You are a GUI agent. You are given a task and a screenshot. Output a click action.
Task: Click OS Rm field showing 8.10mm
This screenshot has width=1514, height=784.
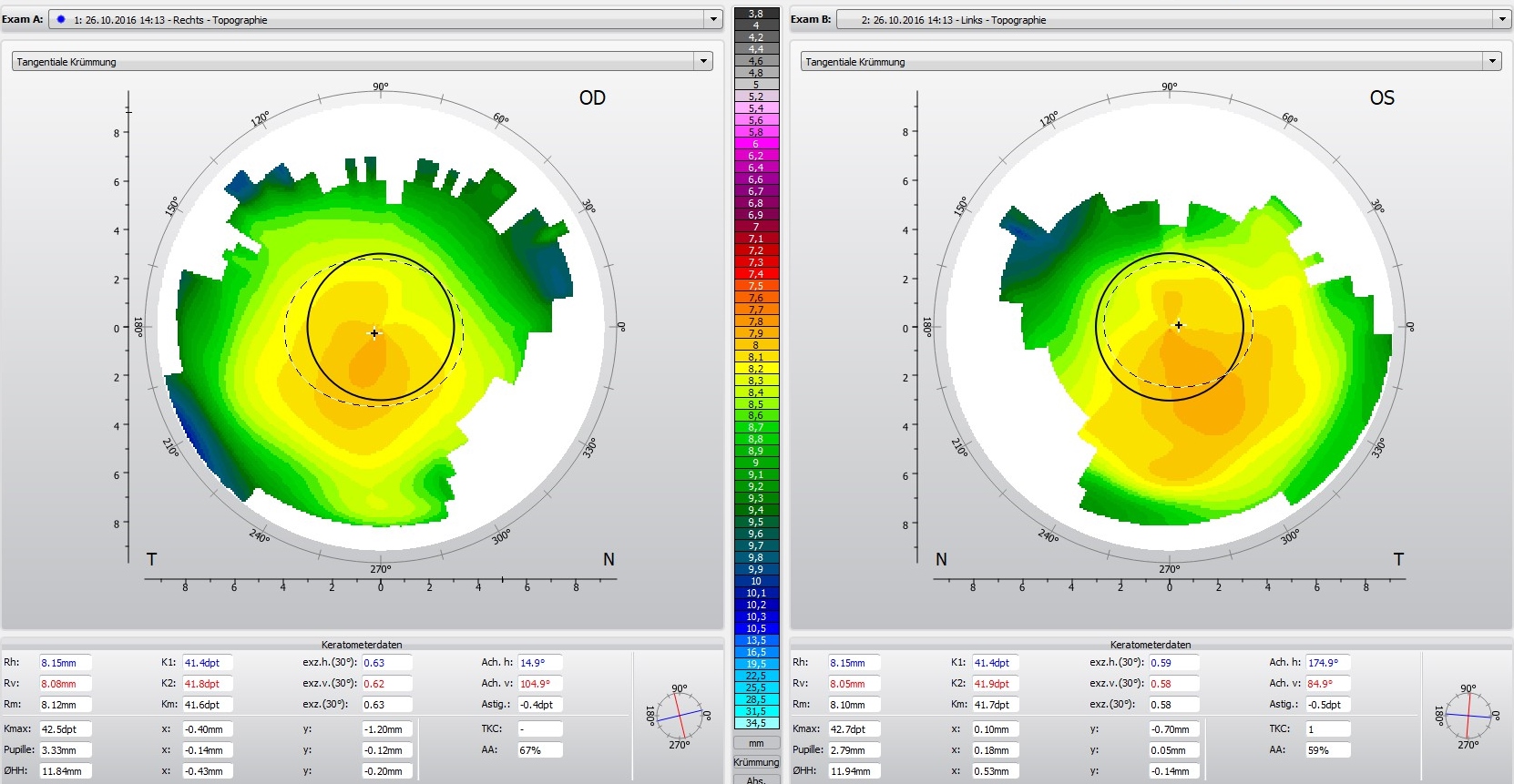point(854,705)
